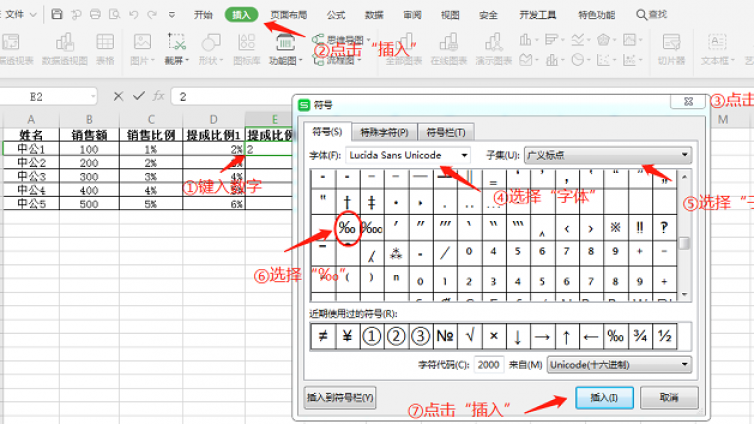Screen dimensions: 754x424
Task: Close the 符号 dialog
Action: click(x=688, y=102)
